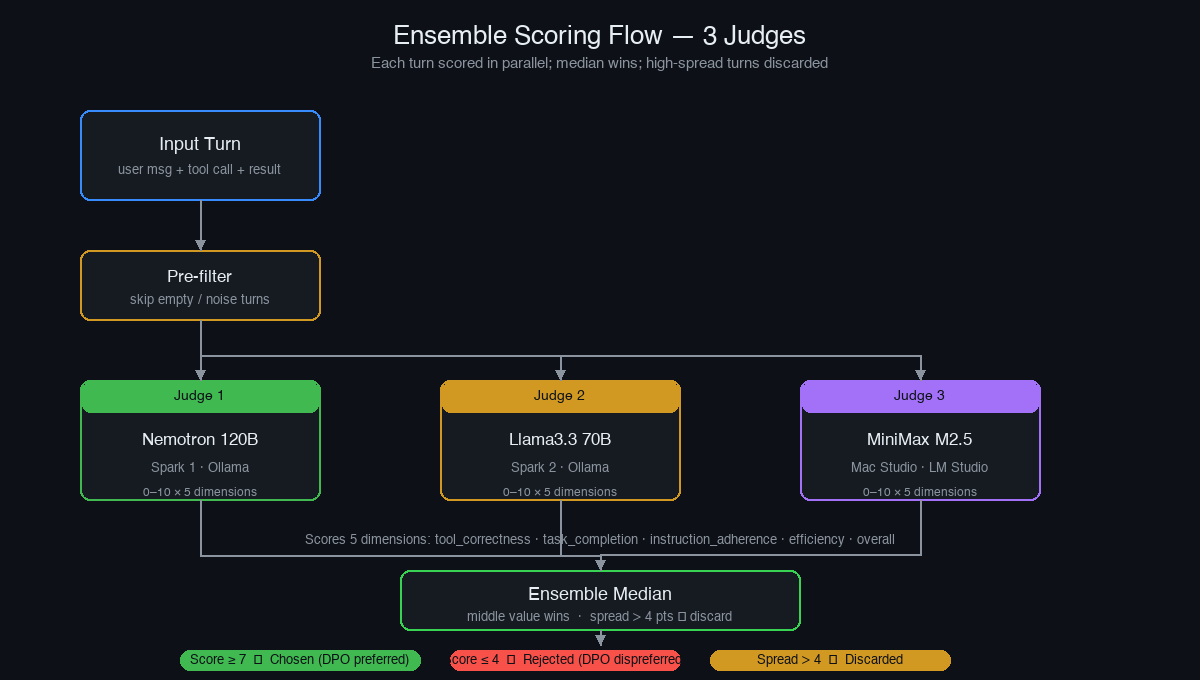Click the skip empty / noise turns caption
The image size is (1200, 680).
pyautogui.click(x=200, y=299)
